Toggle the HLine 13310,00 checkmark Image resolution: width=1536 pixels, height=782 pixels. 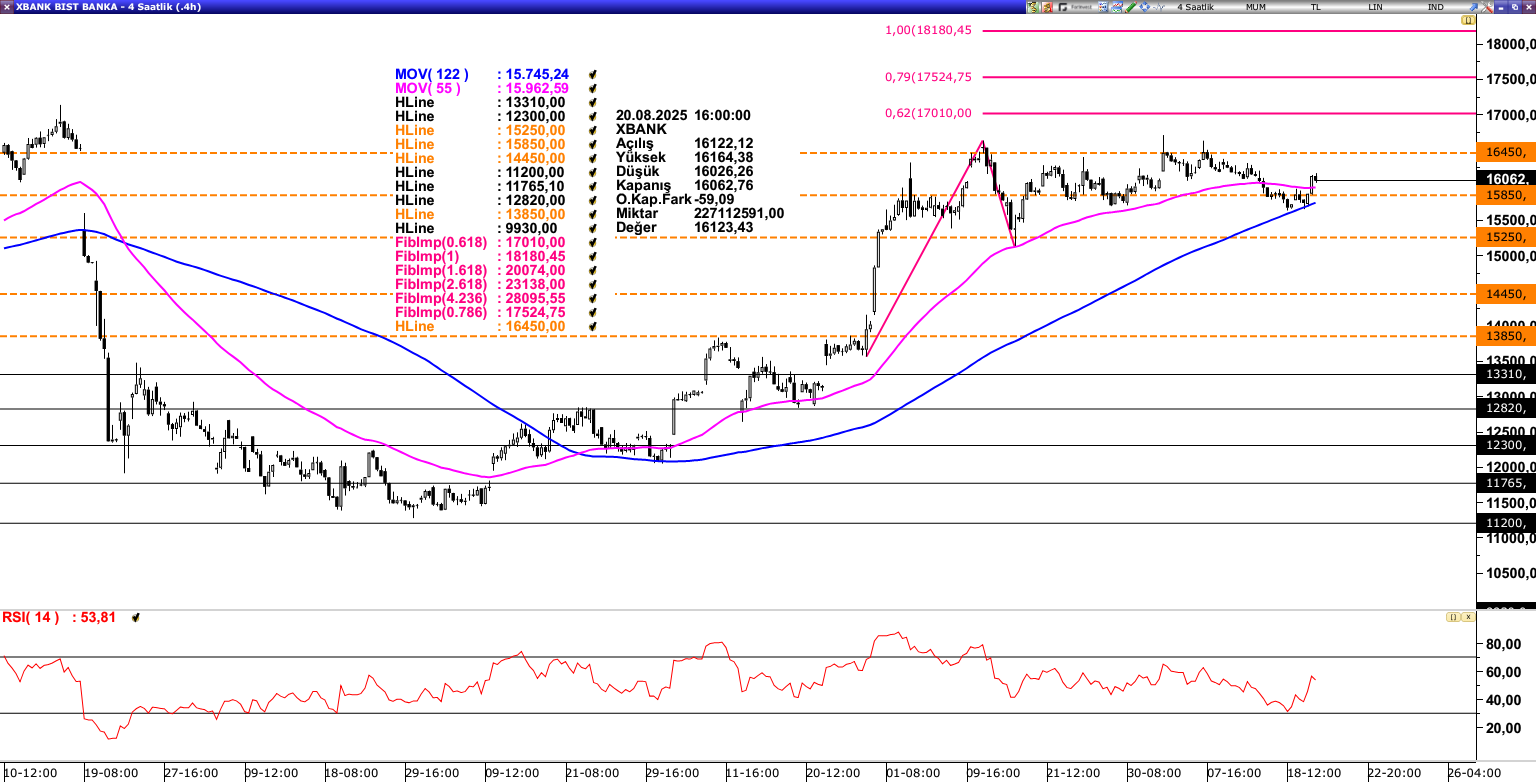(x=593, y=103)
